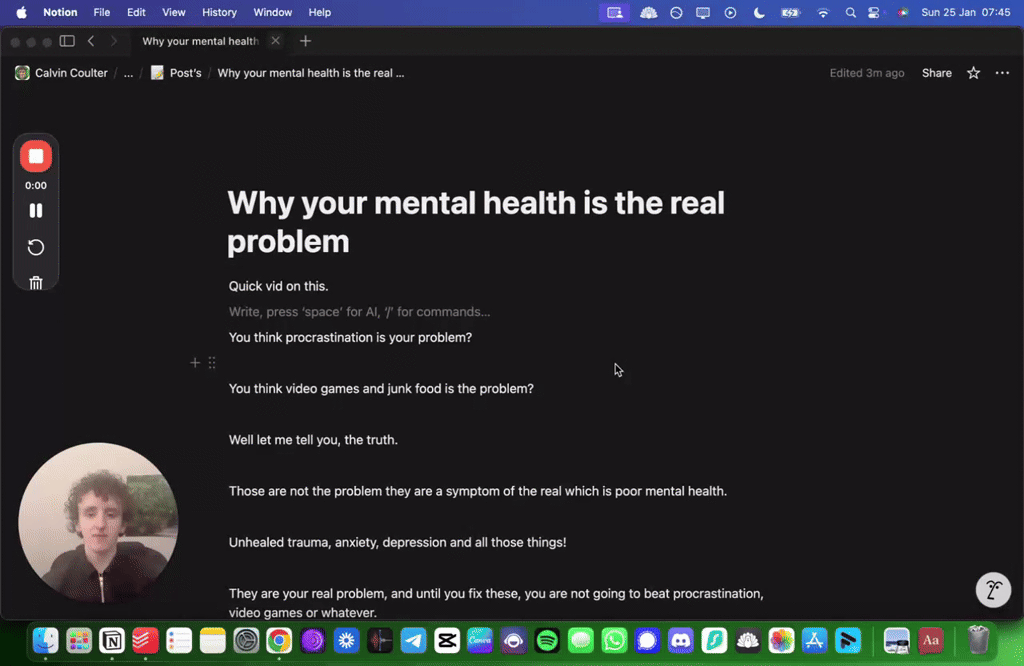The width and height of the screenshot is (1024, 666).
Task: Toggle the Notion sidebar panel
Action: tap(66, 41)
